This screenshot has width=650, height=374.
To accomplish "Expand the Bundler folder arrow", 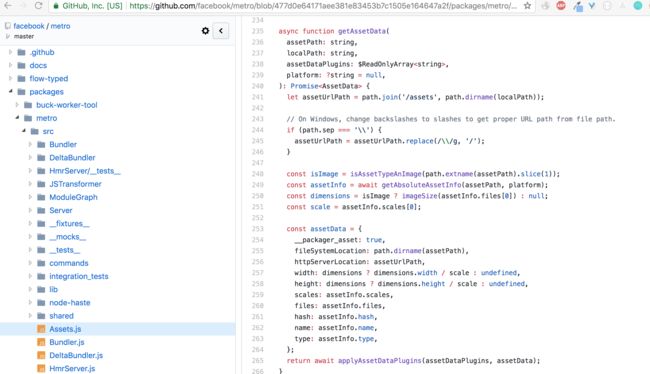I will (30, 144).
